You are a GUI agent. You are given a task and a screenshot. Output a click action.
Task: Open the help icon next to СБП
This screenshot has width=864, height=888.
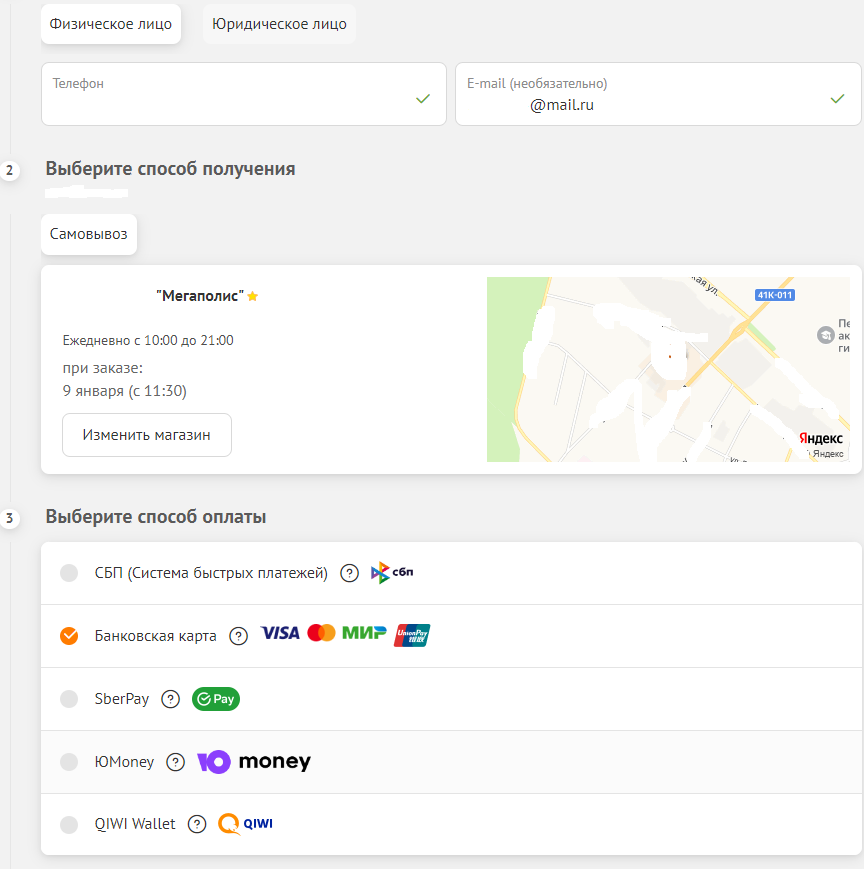point(349,573)
